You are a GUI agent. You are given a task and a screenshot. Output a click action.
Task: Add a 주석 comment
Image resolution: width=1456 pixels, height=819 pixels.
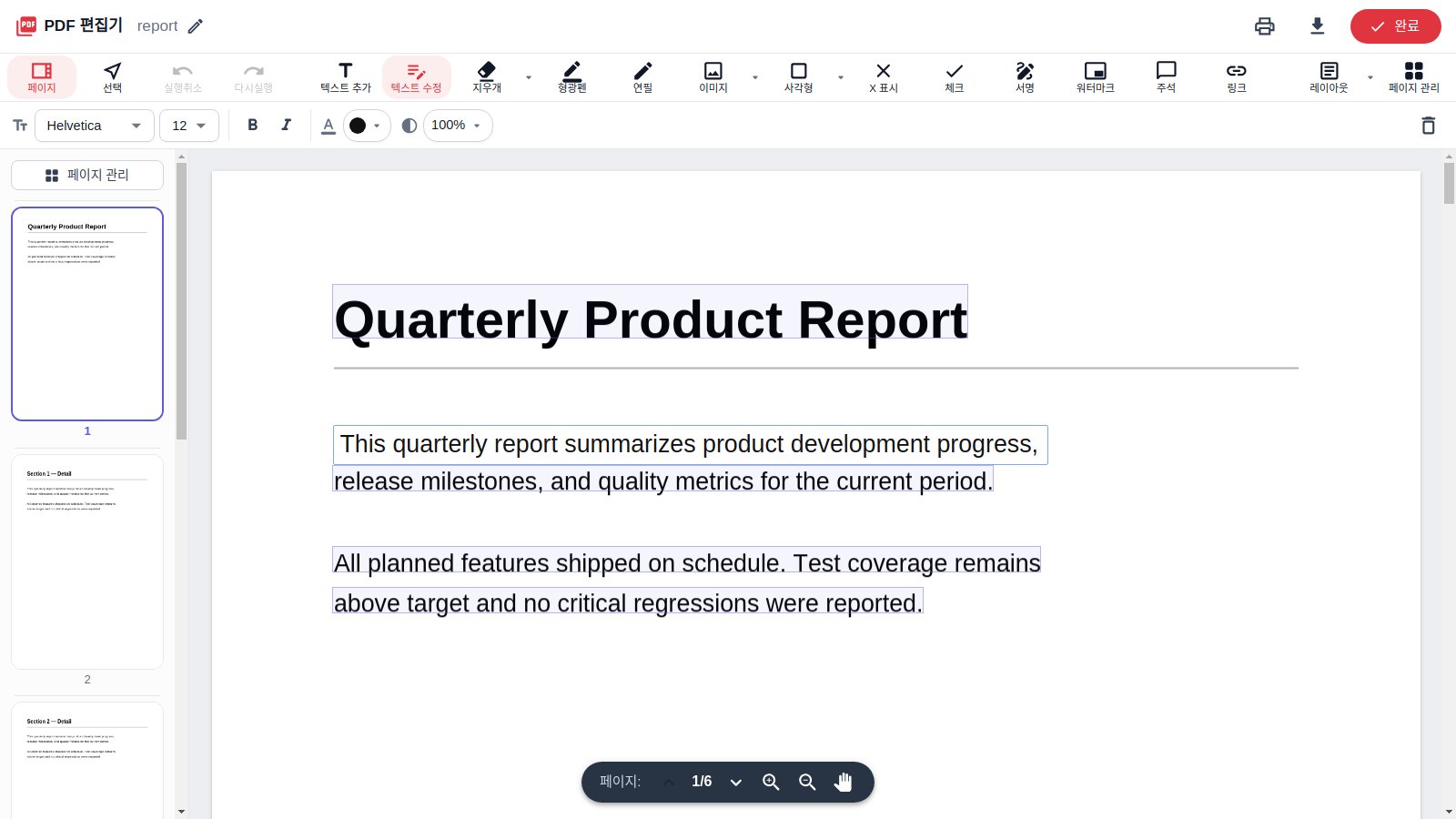tap(1167, 76)
